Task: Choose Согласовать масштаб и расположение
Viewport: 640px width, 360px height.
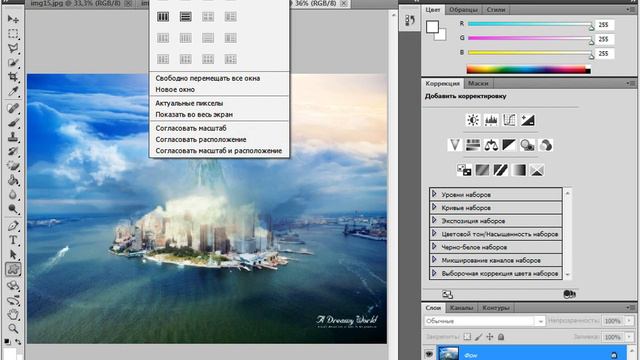Action: 219,151
